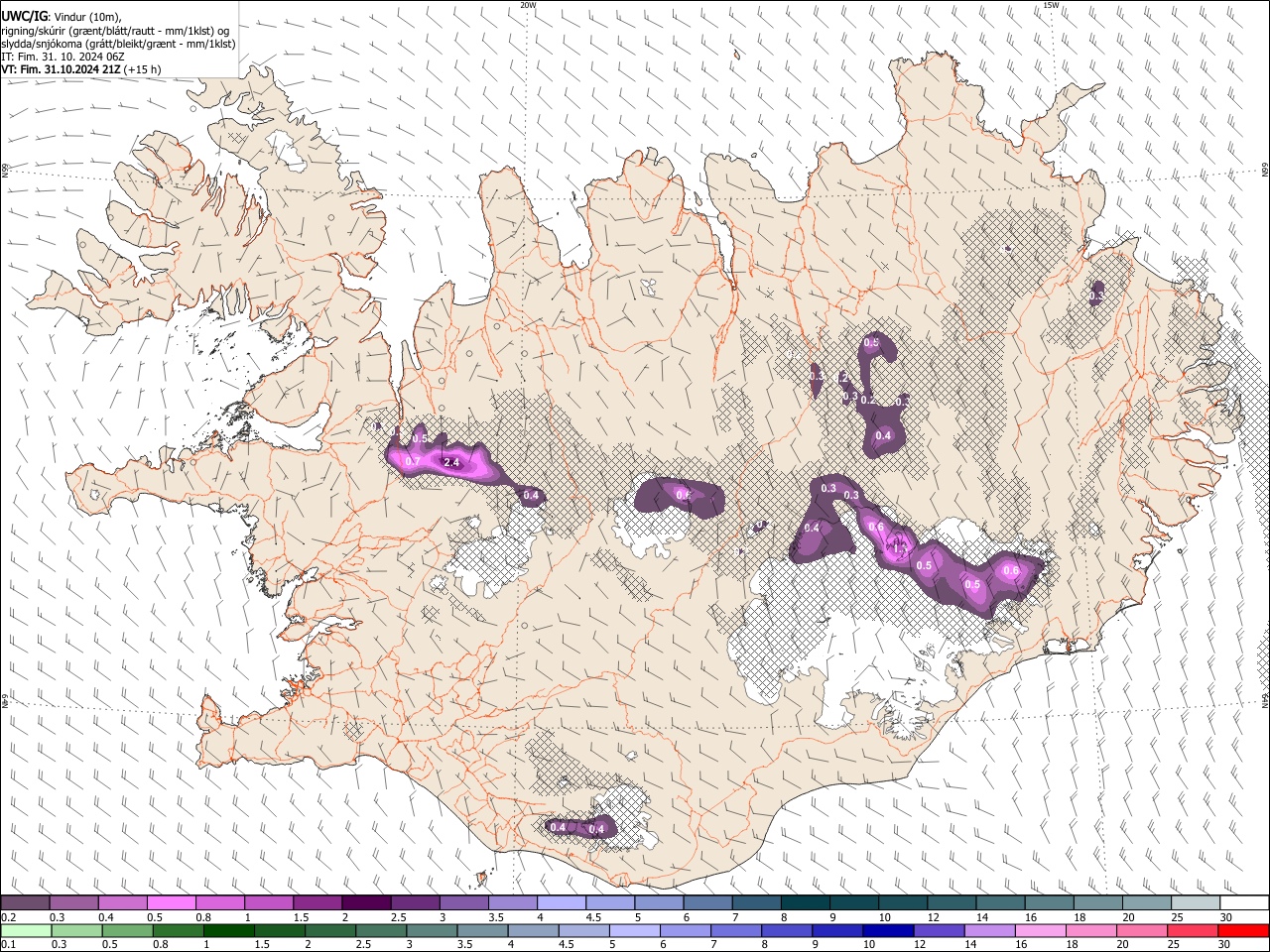Click the '2.4' snowfall value on the map
Screen dimensions: 1270x952
coord(451,462)
